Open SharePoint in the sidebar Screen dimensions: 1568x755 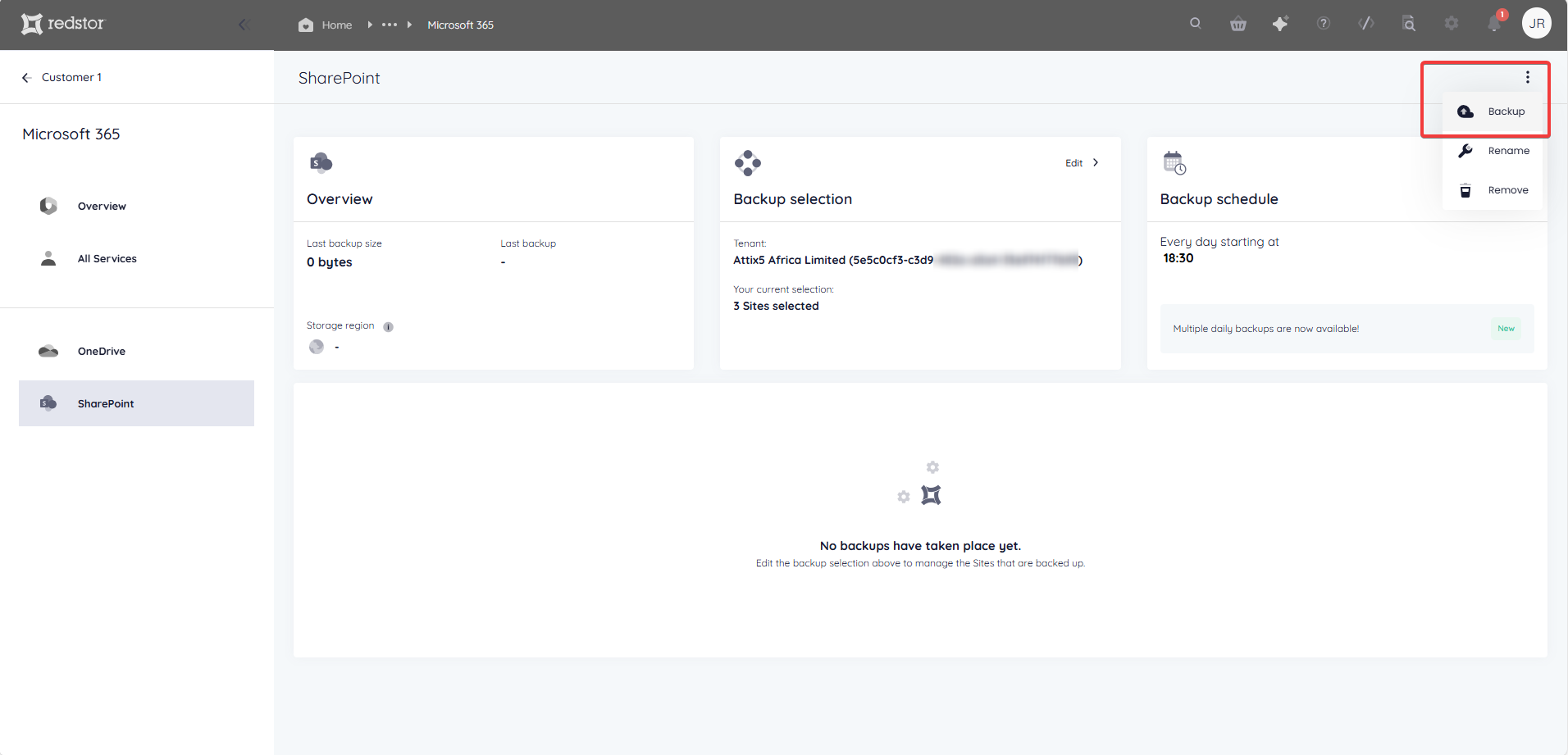coord(136,403)
